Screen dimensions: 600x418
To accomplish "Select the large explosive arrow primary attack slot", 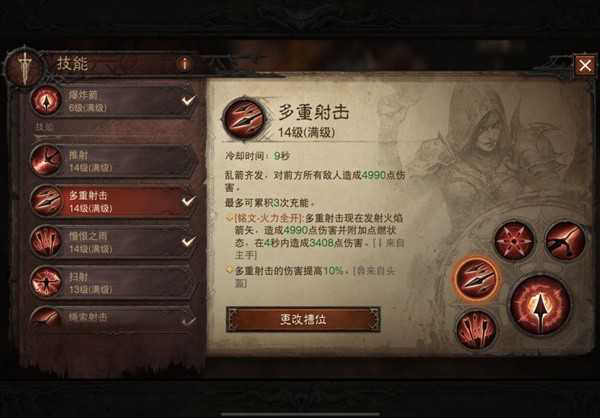I will 540,304.
